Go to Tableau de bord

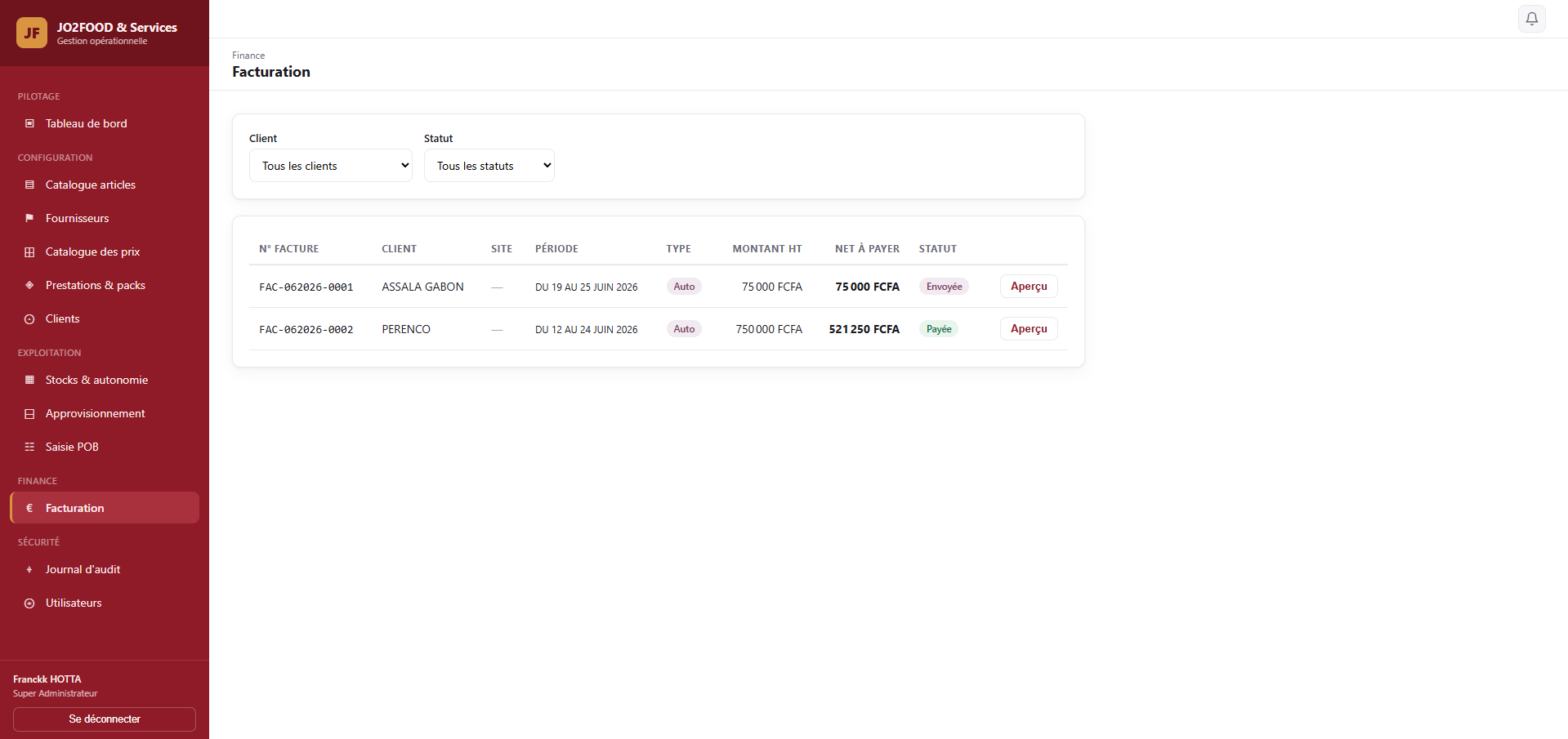coord(105,123)
